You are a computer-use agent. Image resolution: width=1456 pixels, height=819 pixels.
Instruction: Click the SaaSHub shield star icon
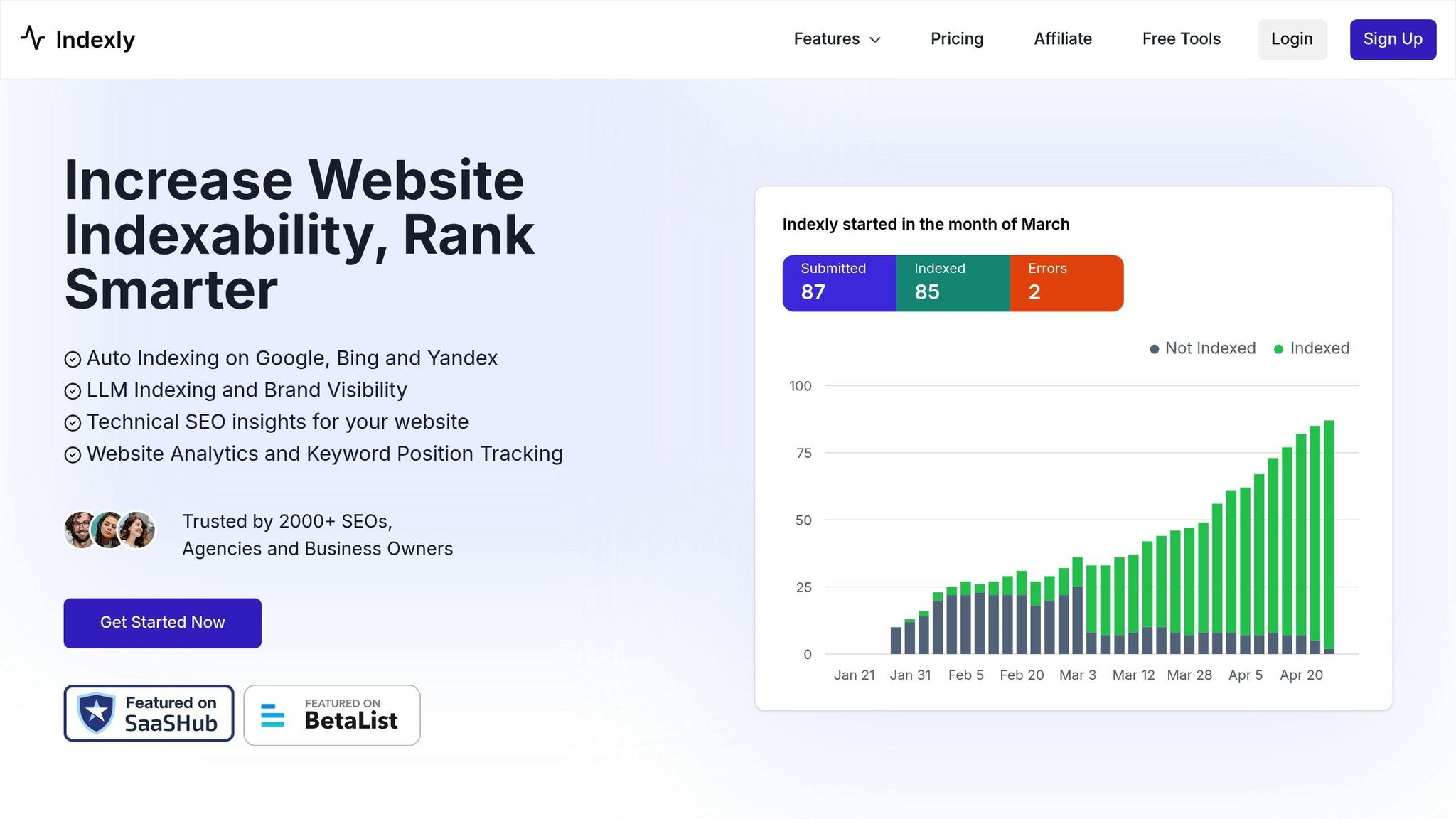tap(97, 712)
